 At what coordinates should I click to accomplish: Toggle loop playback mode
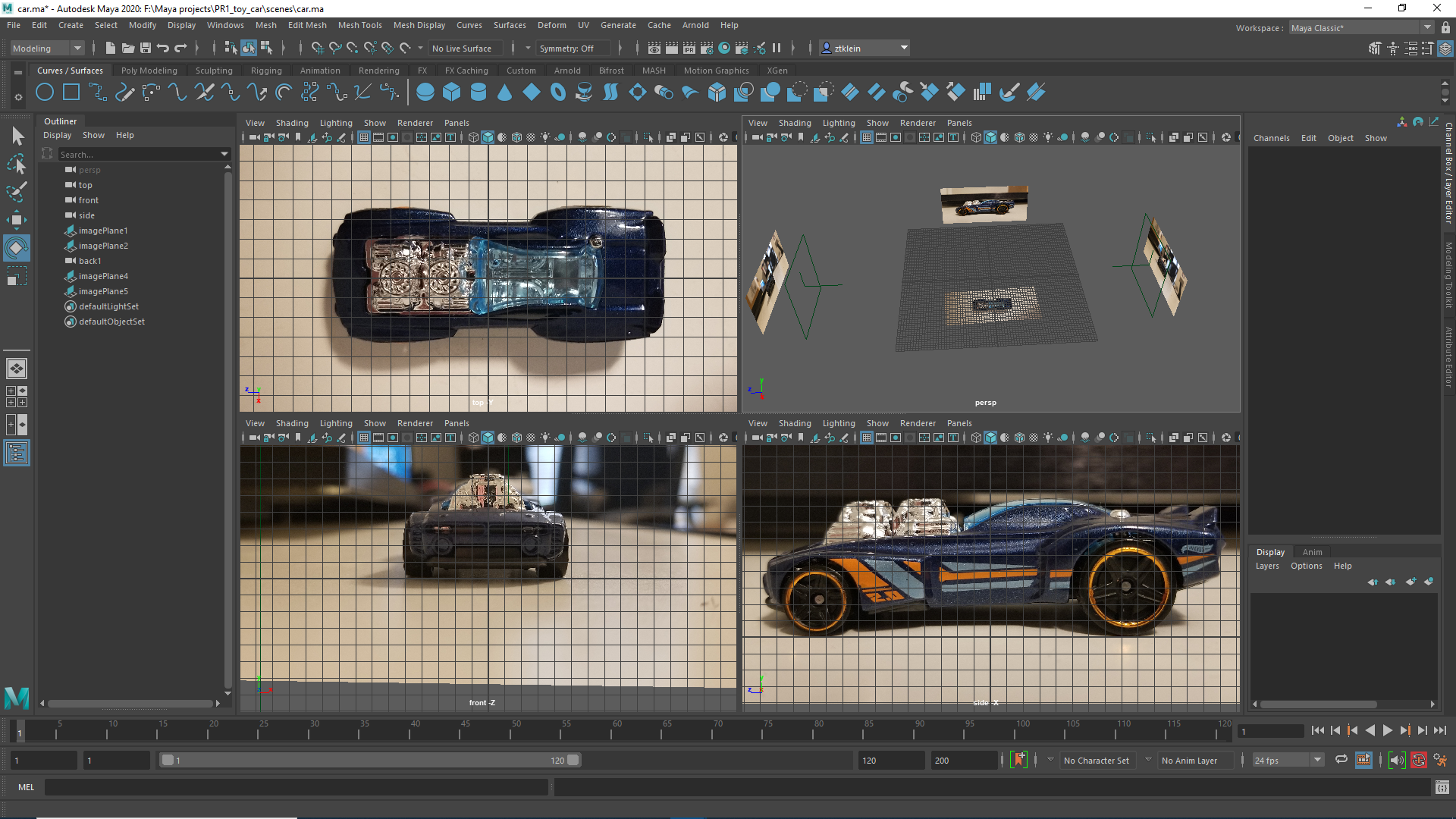[1341, 760]
